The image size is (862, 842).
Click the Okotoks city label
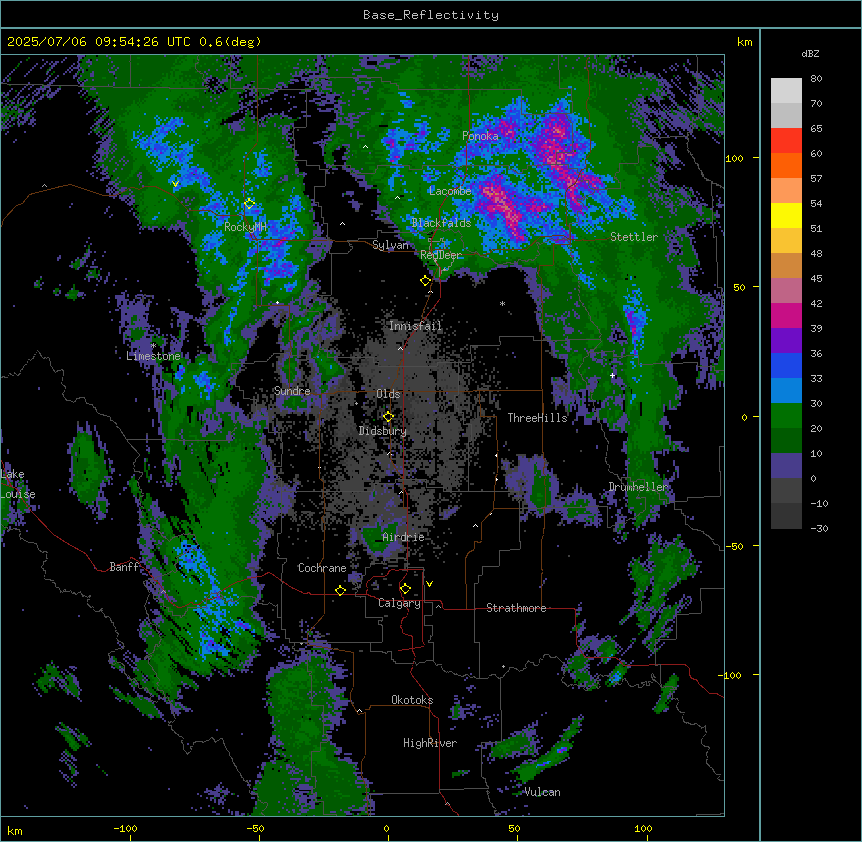click(412, 700)
